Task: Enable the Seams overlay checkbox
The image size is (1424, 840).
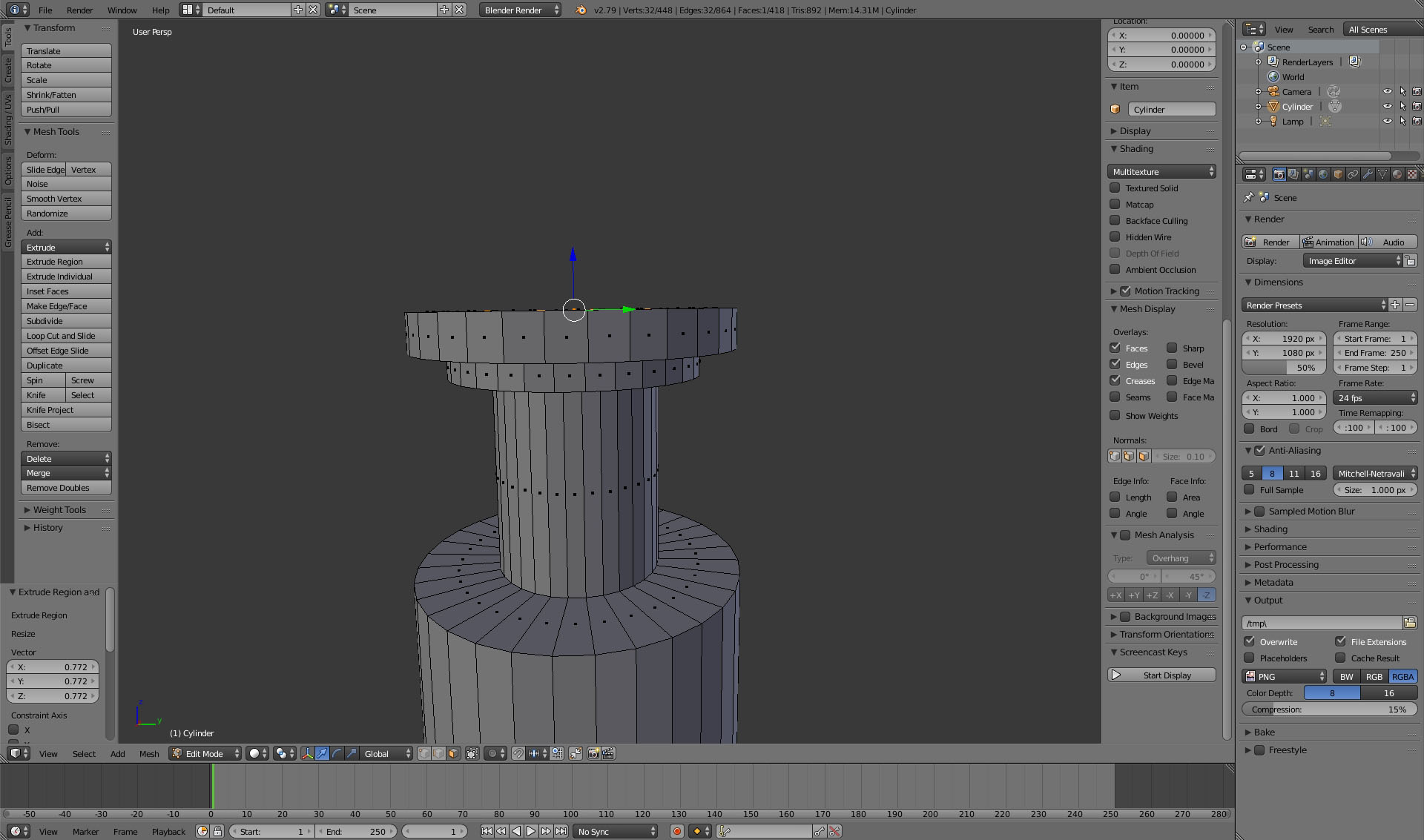Action: 1115,397
